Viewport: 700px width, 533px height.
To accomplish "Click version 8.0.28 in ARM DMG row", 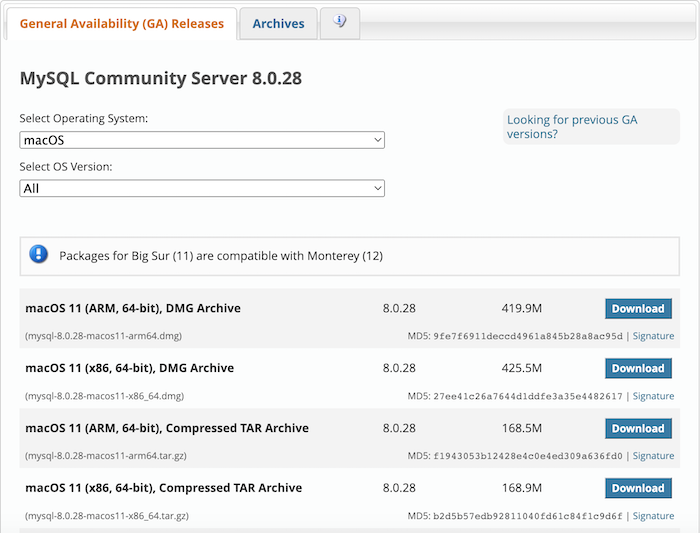I will click(399, 308).
